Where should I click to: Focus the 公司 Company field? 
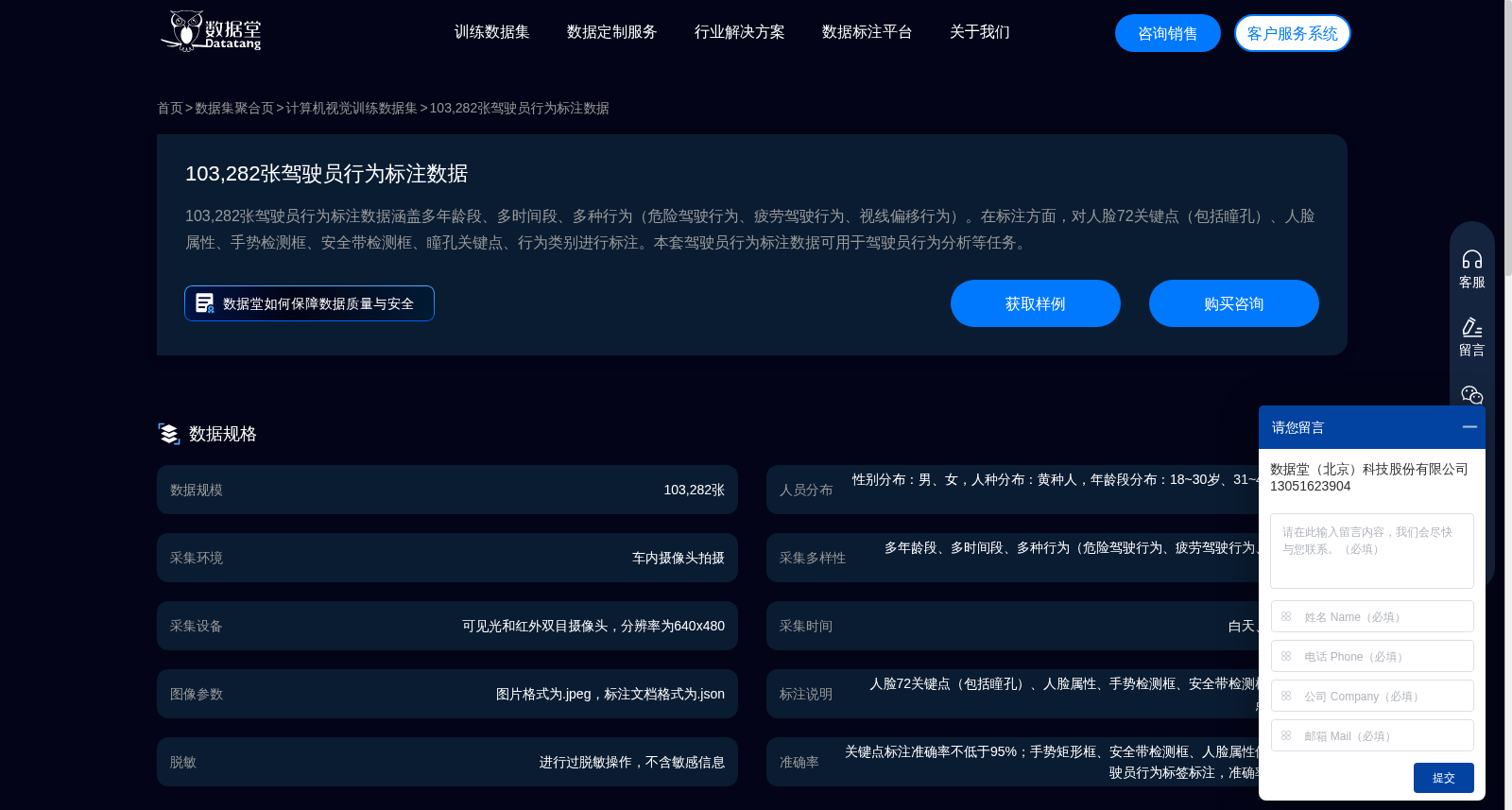pyautogui.click(x=1372, y=696)
